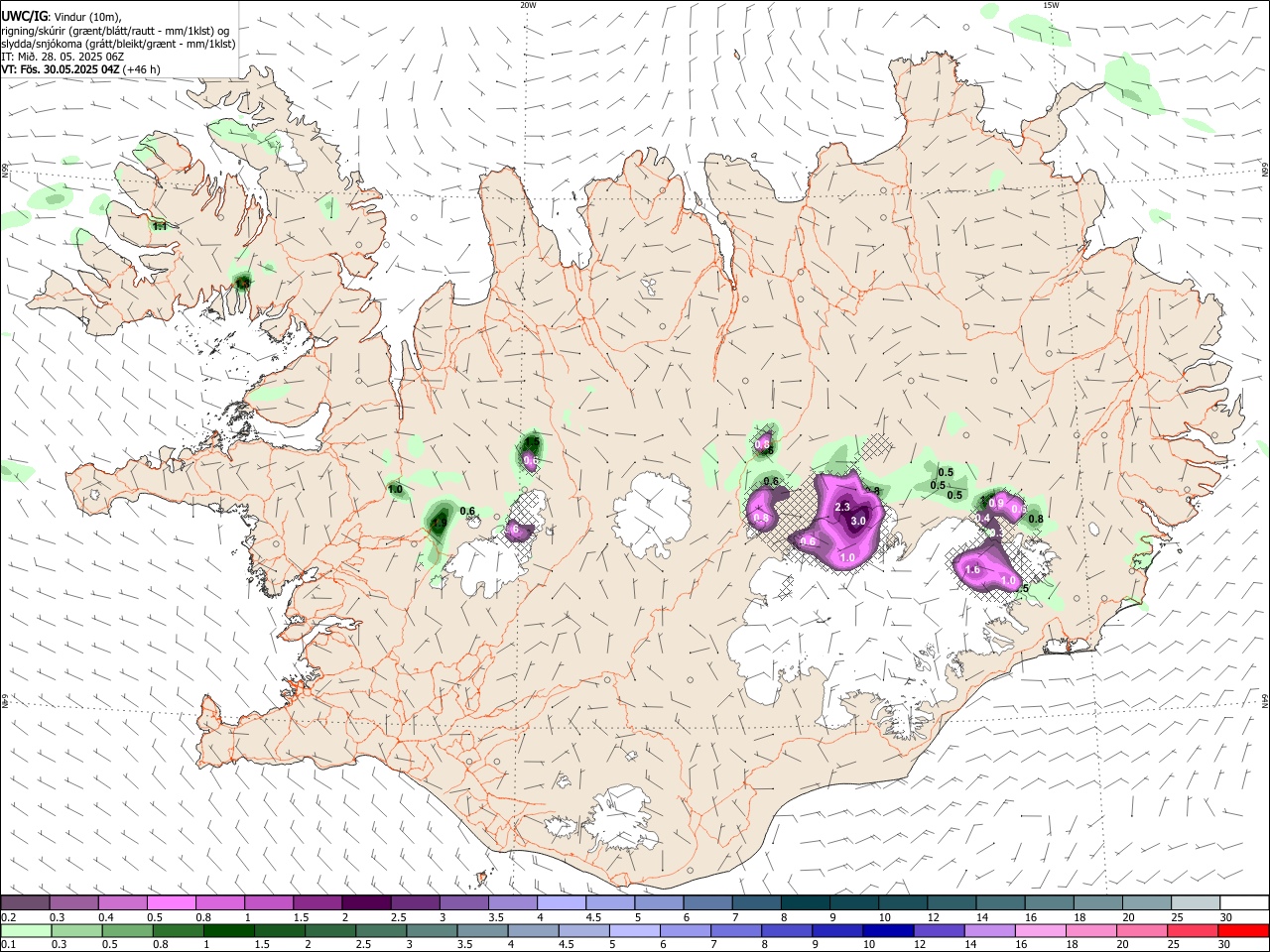Viewport: 1270px width, 952px height.
Task: Click the 0.2 swatch of the snow scale
Action: 26,902
